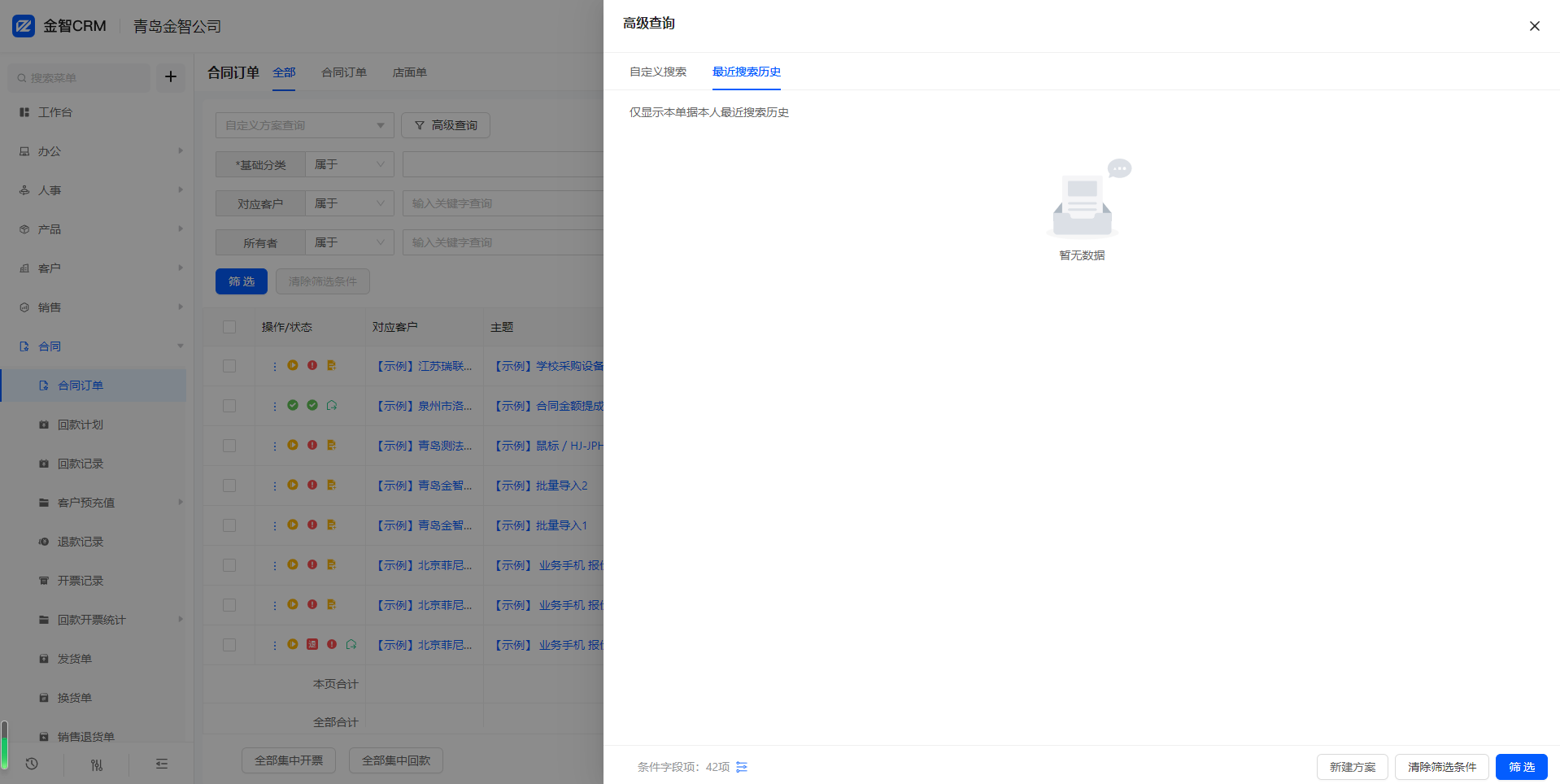
Task: Open the 属于 operator dropdown for 对应客户
Action: point(350,203)
